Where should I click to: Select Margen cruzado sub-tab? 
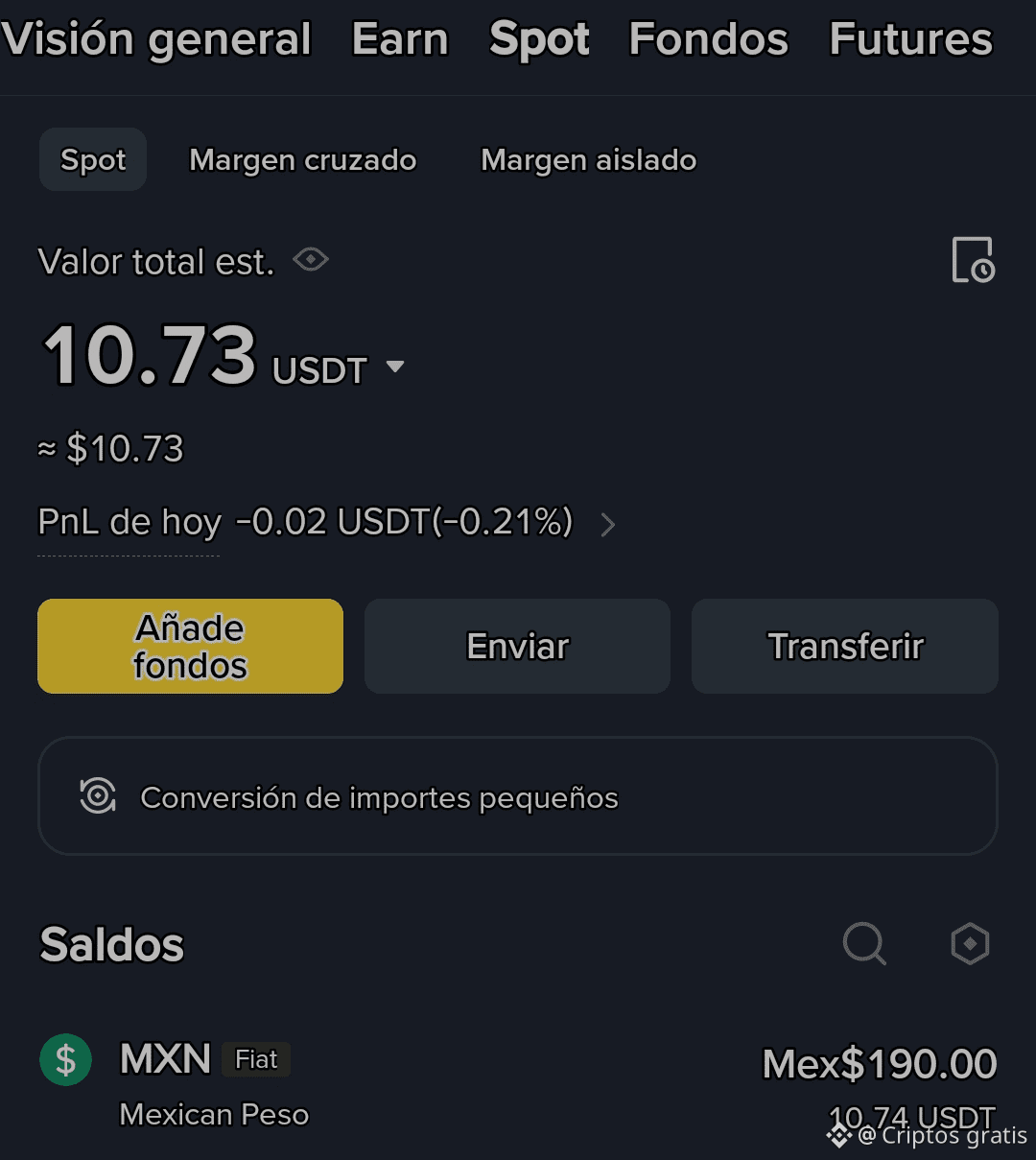click(x=303, y=159)
